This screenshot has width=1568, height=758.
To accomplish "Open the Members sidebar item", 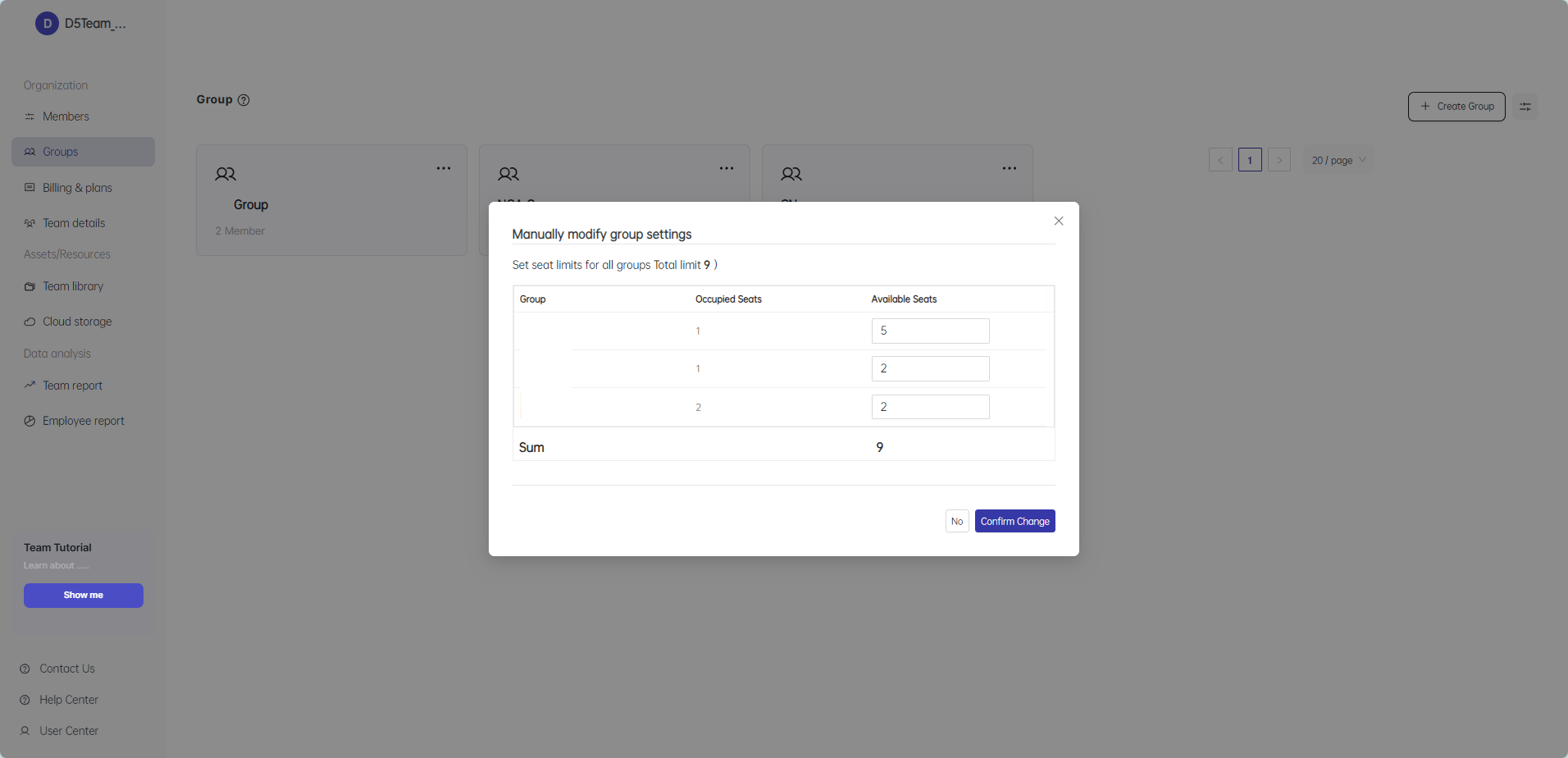I will [x=66, y=116].
